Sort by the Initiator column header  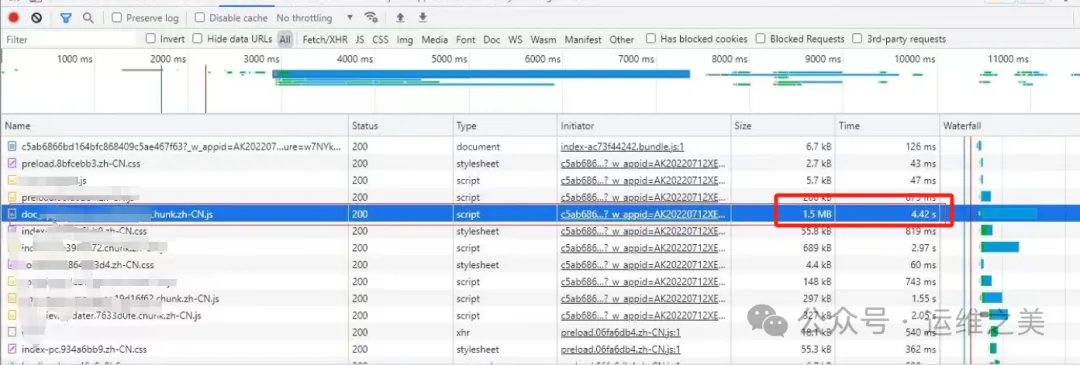click(x=643, y=127)
